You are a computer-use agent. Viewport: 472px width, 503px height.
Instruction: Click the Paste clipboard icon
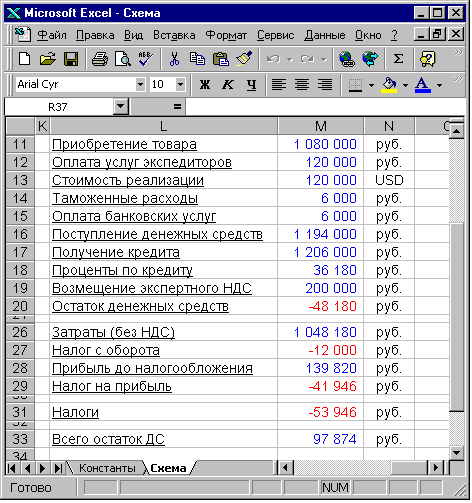pyautogui.click(x=221, y=59)
